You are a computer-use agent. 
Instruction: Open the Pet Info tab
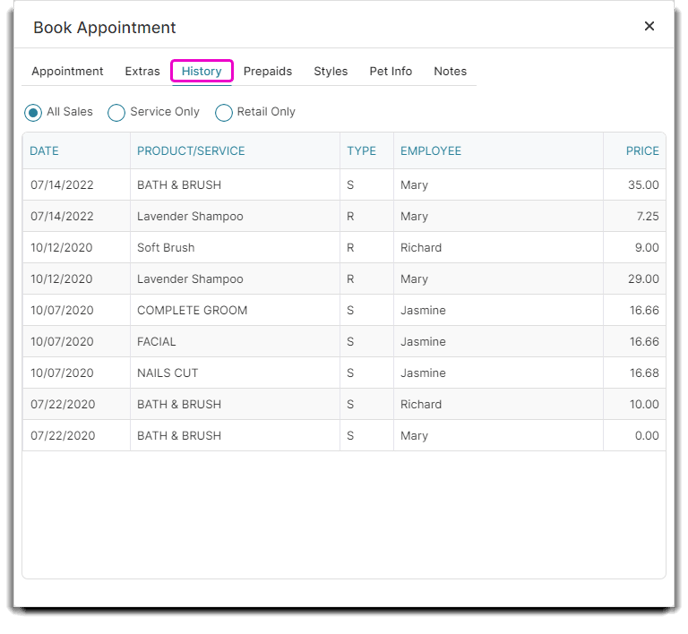391,71
